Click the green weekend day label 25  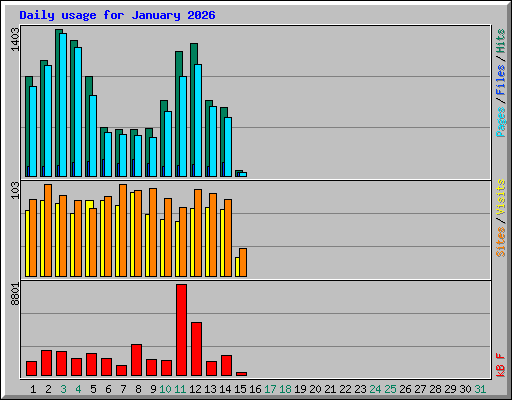pos(390,389)
